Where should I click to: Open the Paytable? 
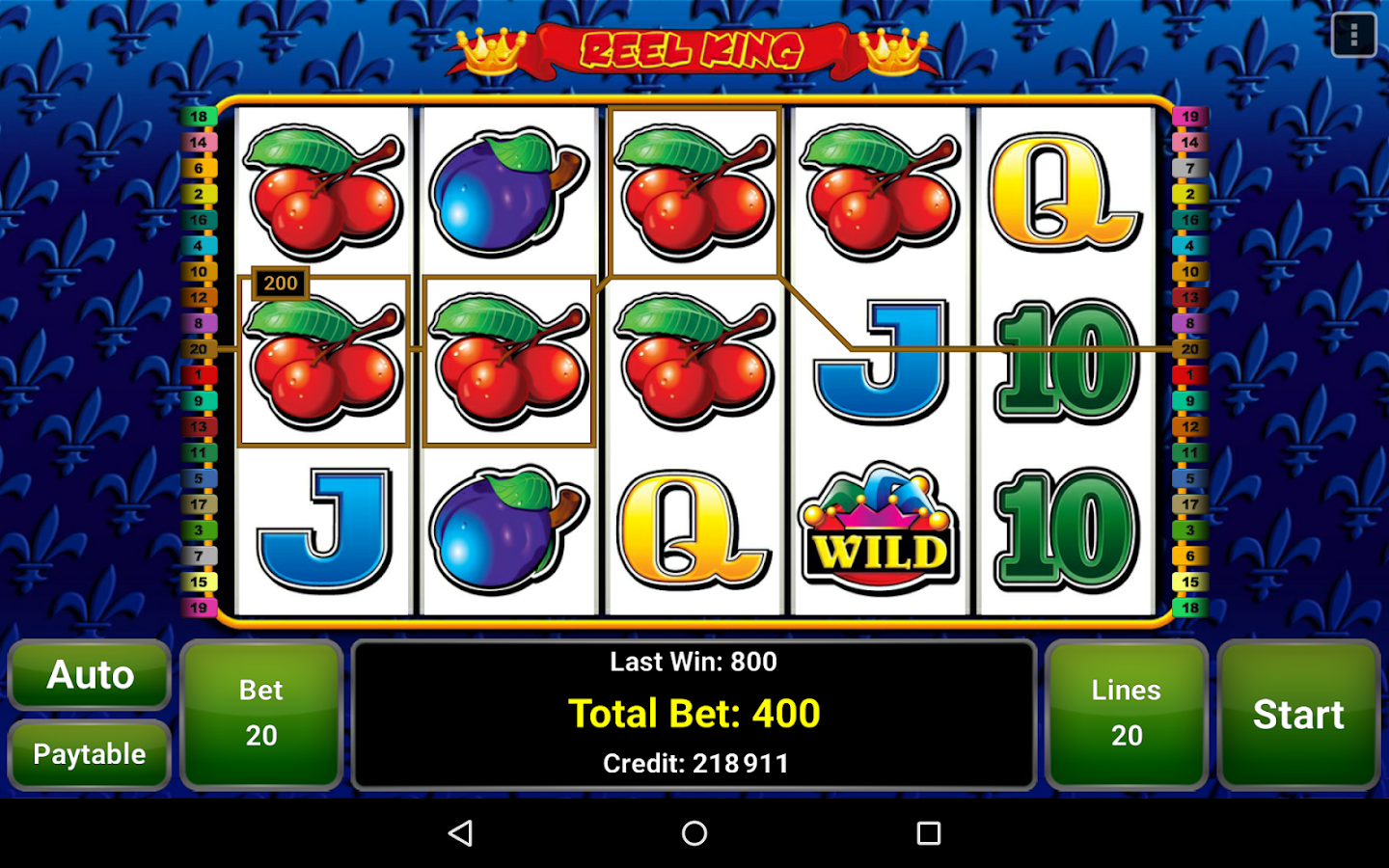pyautogui.click(x=90, y=754)
